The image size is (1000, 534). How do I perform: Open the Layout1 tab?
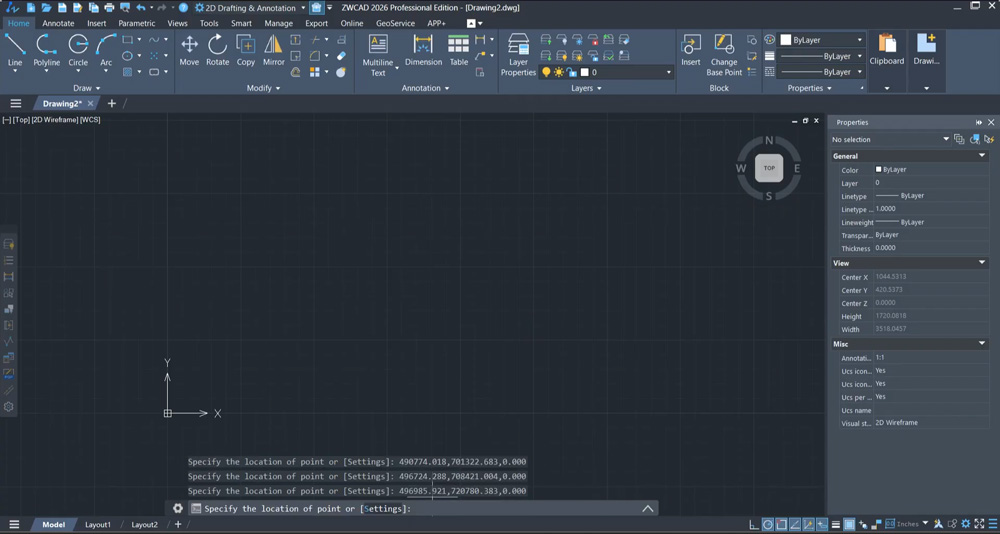tap(98, 524)
